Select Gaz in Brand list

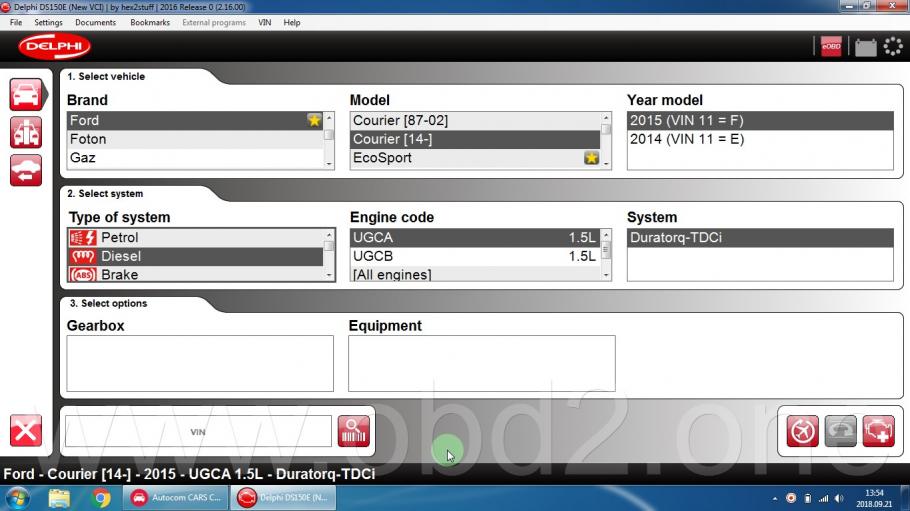[195, 158]
